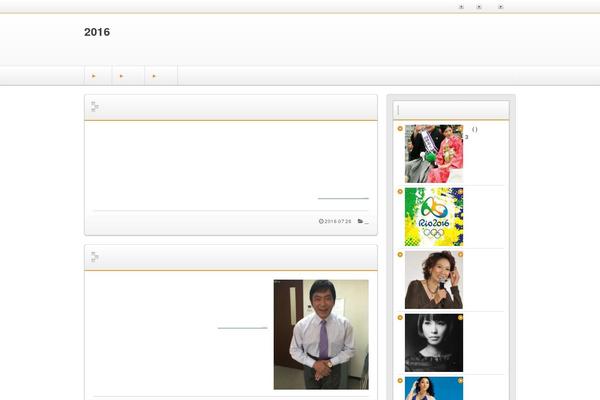The width and height of the screenshot is (600, 400).
Task: Open the "2016" site title link
Action: click(x=97, y=32)
